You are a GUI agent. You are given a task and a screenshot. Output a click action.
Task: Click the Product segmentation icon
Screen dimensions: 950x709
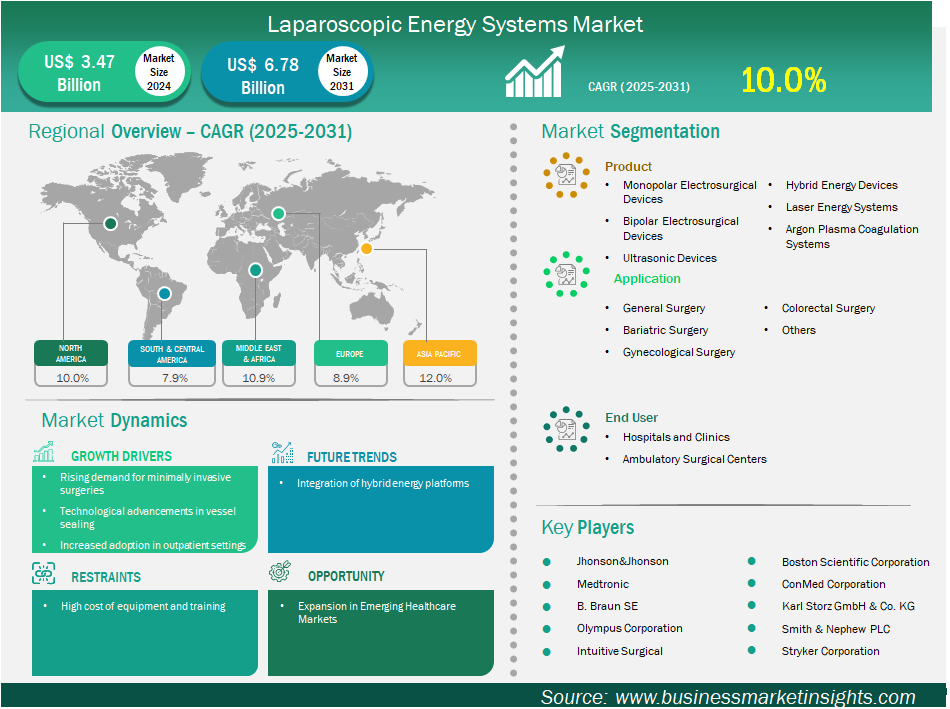click(x=566, y=176)
